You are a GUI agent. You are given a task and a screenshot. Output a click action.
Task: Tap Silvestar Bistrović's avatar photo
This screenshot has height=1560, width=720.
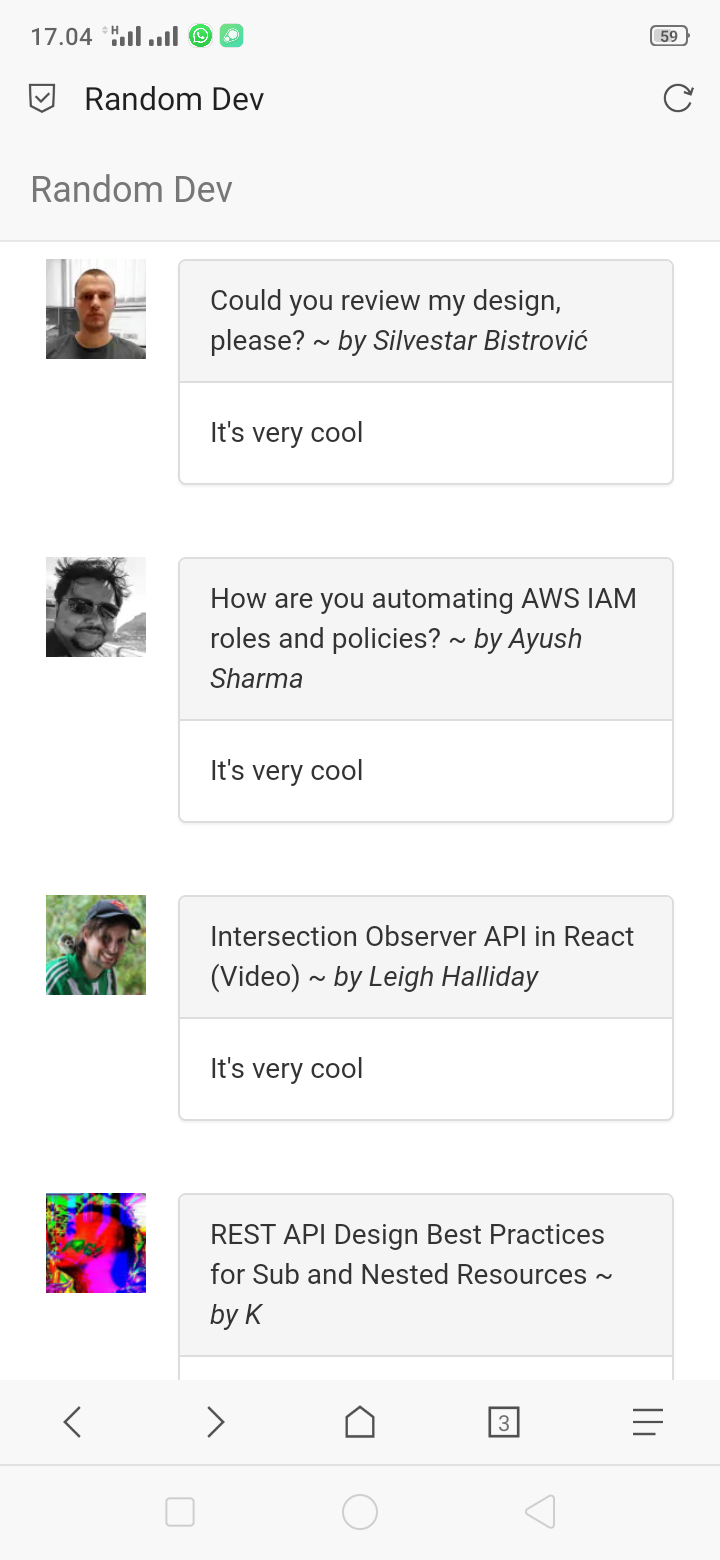[96, 309]
